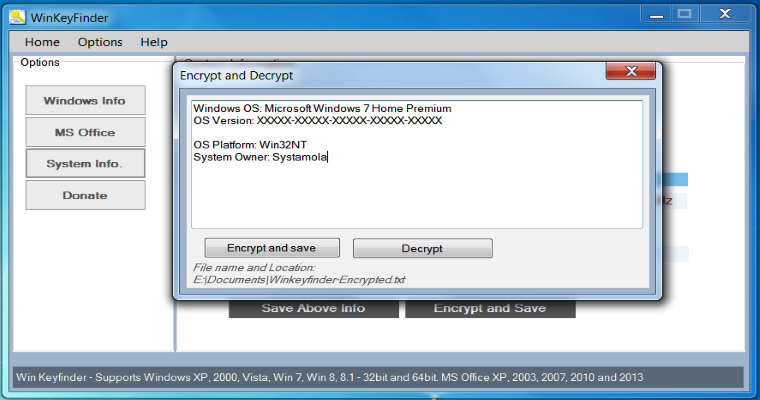Maximize the WinKeyFinder window
The image size is (760, 400).
point(684,14)
